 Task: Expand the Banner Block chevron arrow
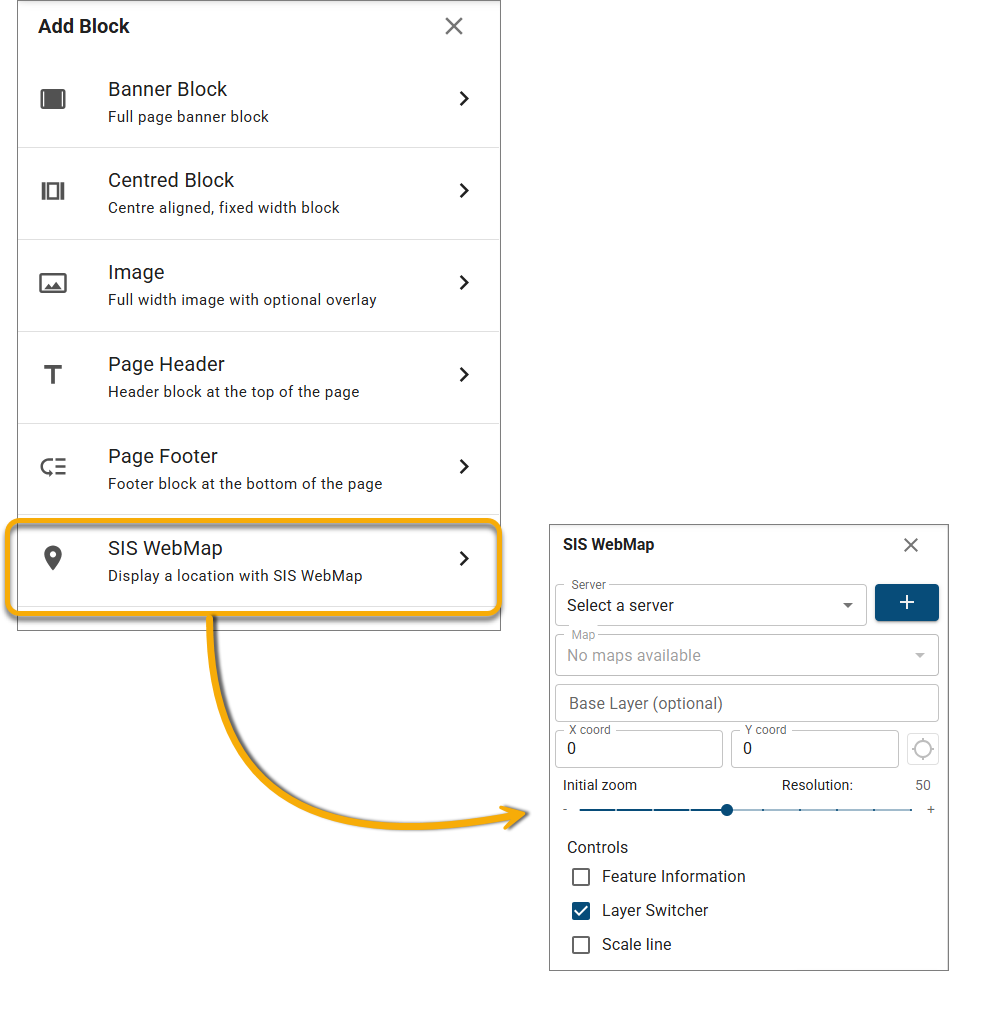click(x=464, y=99)
